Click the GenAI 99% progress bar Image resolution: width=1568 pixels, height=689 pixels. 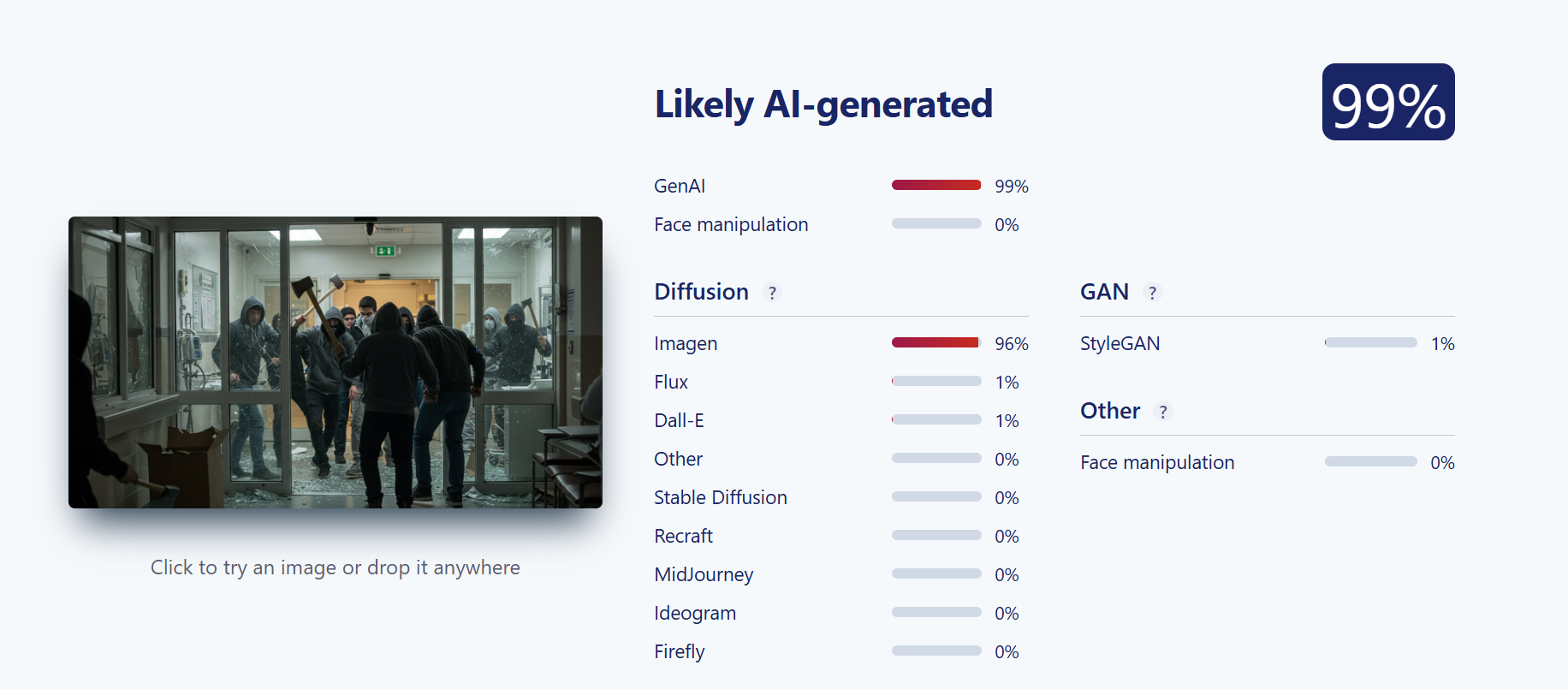point(936,185)
